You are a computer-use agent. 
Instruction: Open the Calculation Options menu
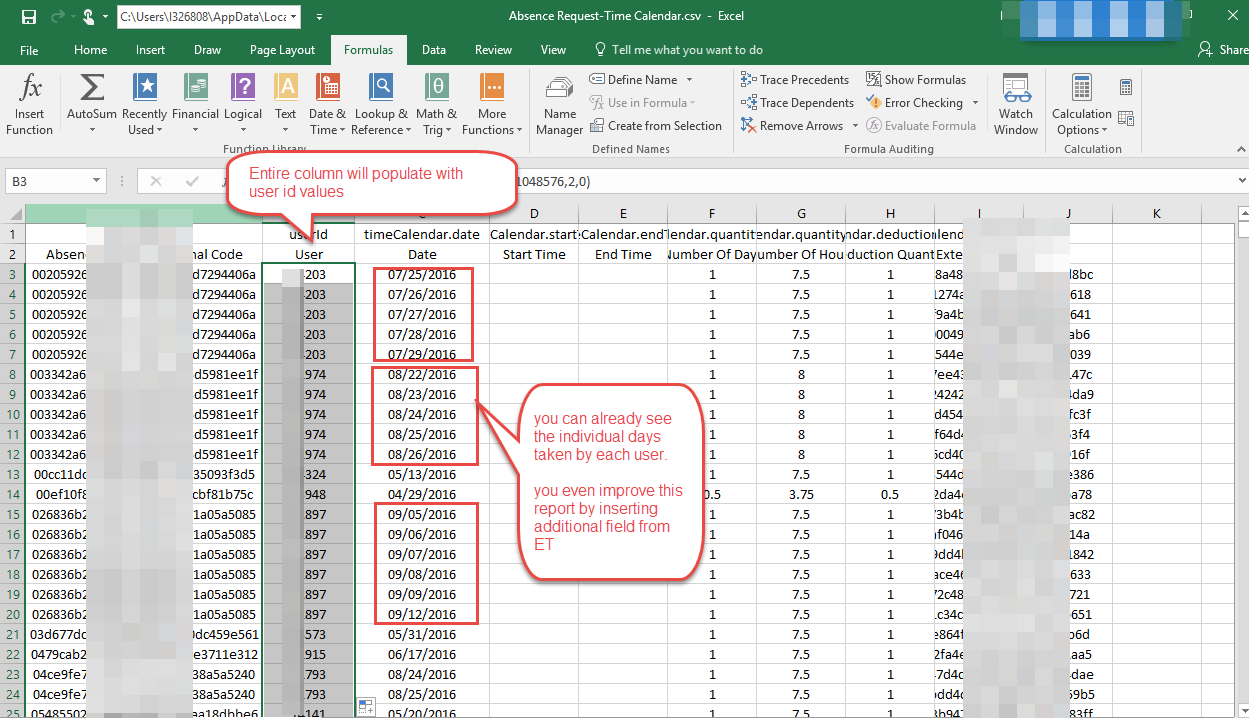(x=1082, y=105)
